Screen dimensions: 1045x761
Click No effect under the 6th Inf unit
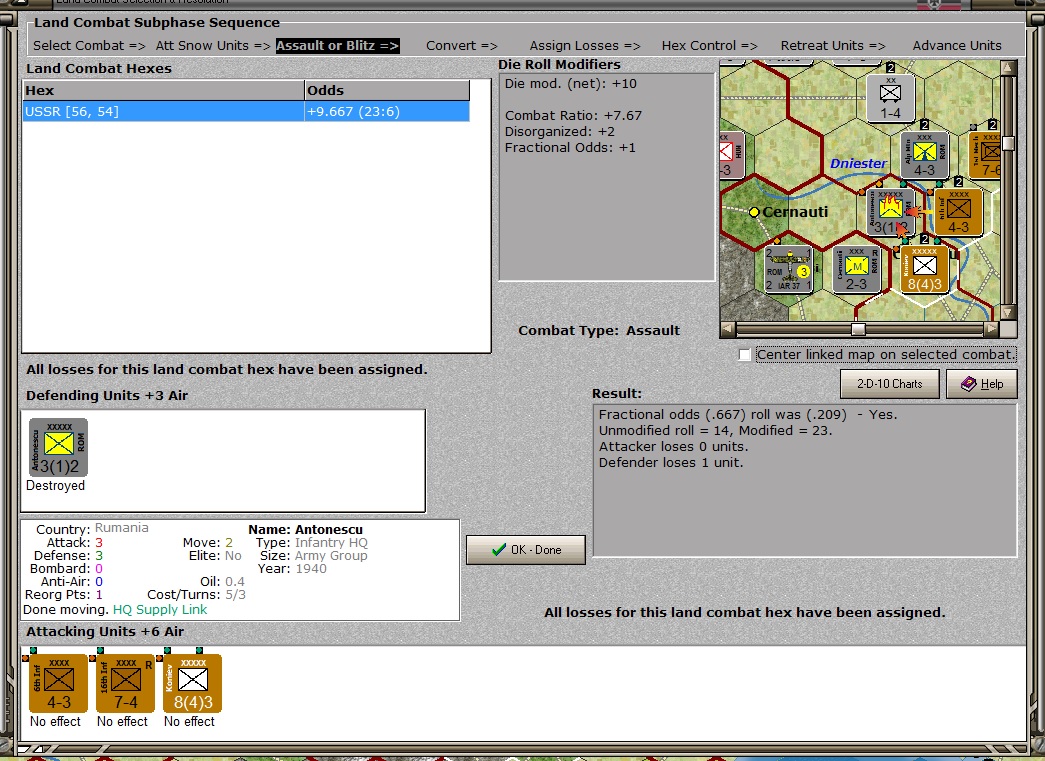click(55, 722)
